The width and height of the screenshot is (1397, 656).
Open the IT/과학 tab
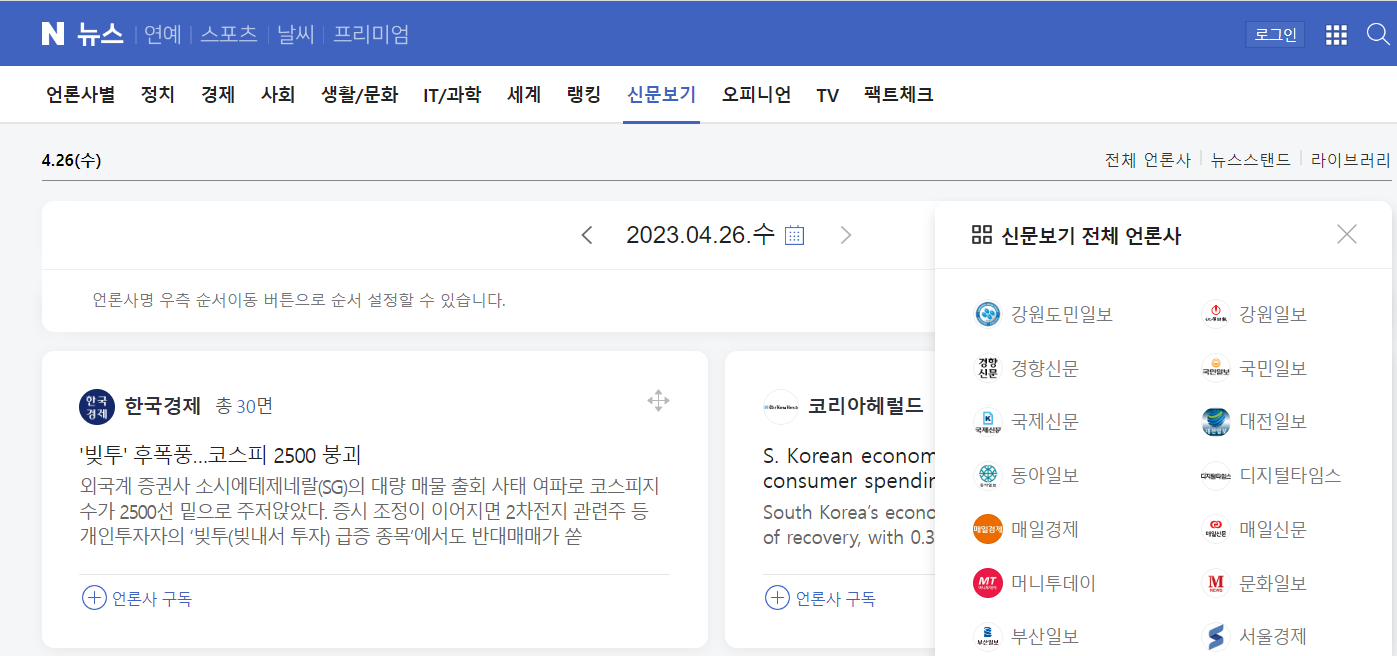452,95
